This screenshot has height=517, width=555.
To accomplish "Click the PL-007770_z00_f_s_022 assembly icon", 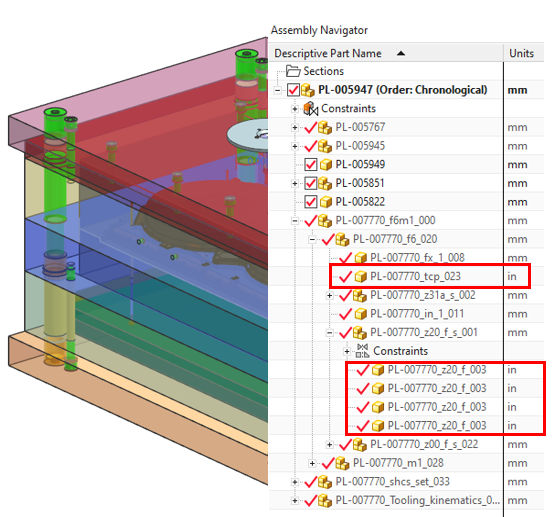I will [360, 444].
